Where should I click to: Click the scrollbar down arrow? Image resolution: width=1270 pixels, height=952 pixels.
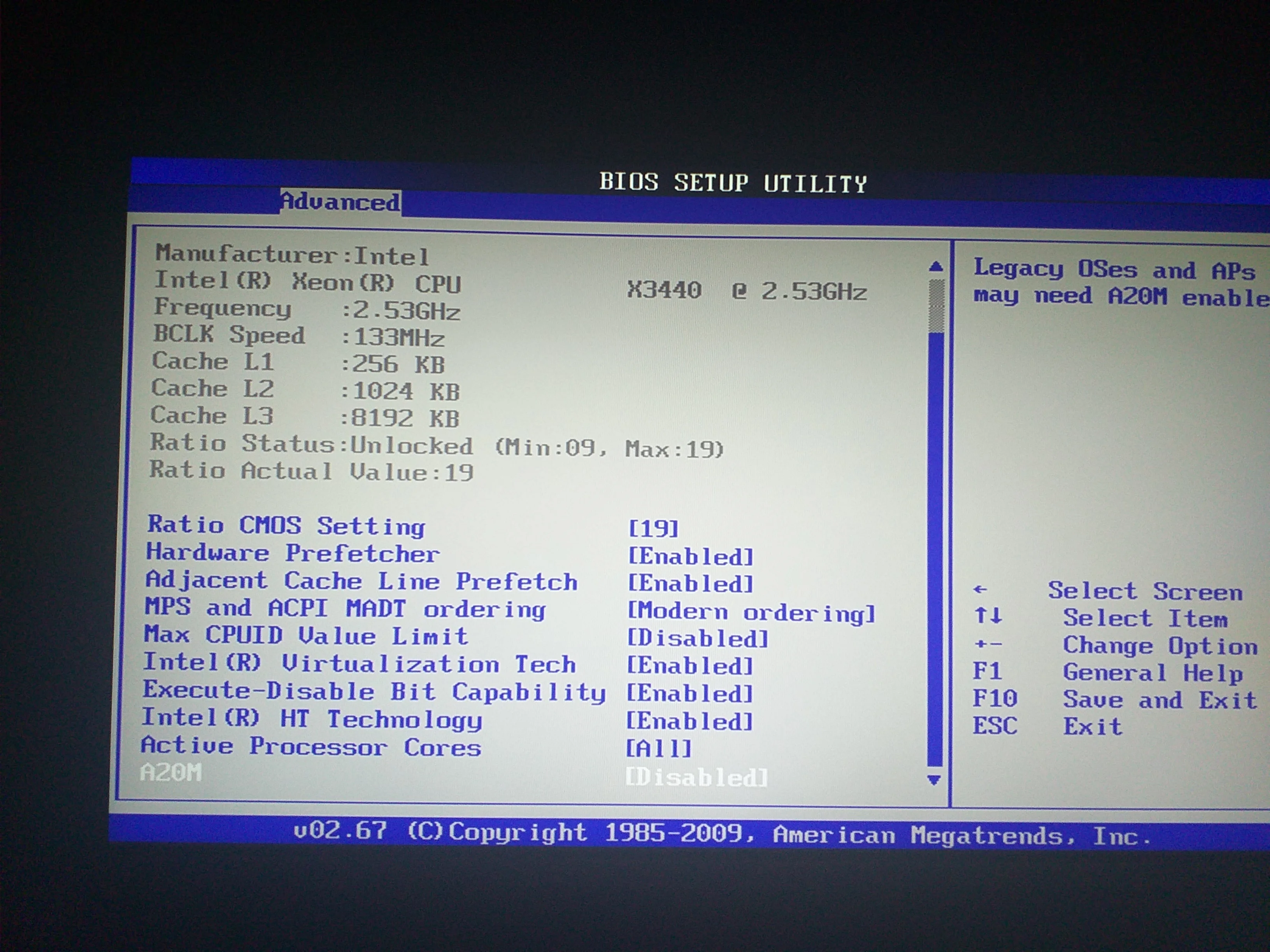934,780
